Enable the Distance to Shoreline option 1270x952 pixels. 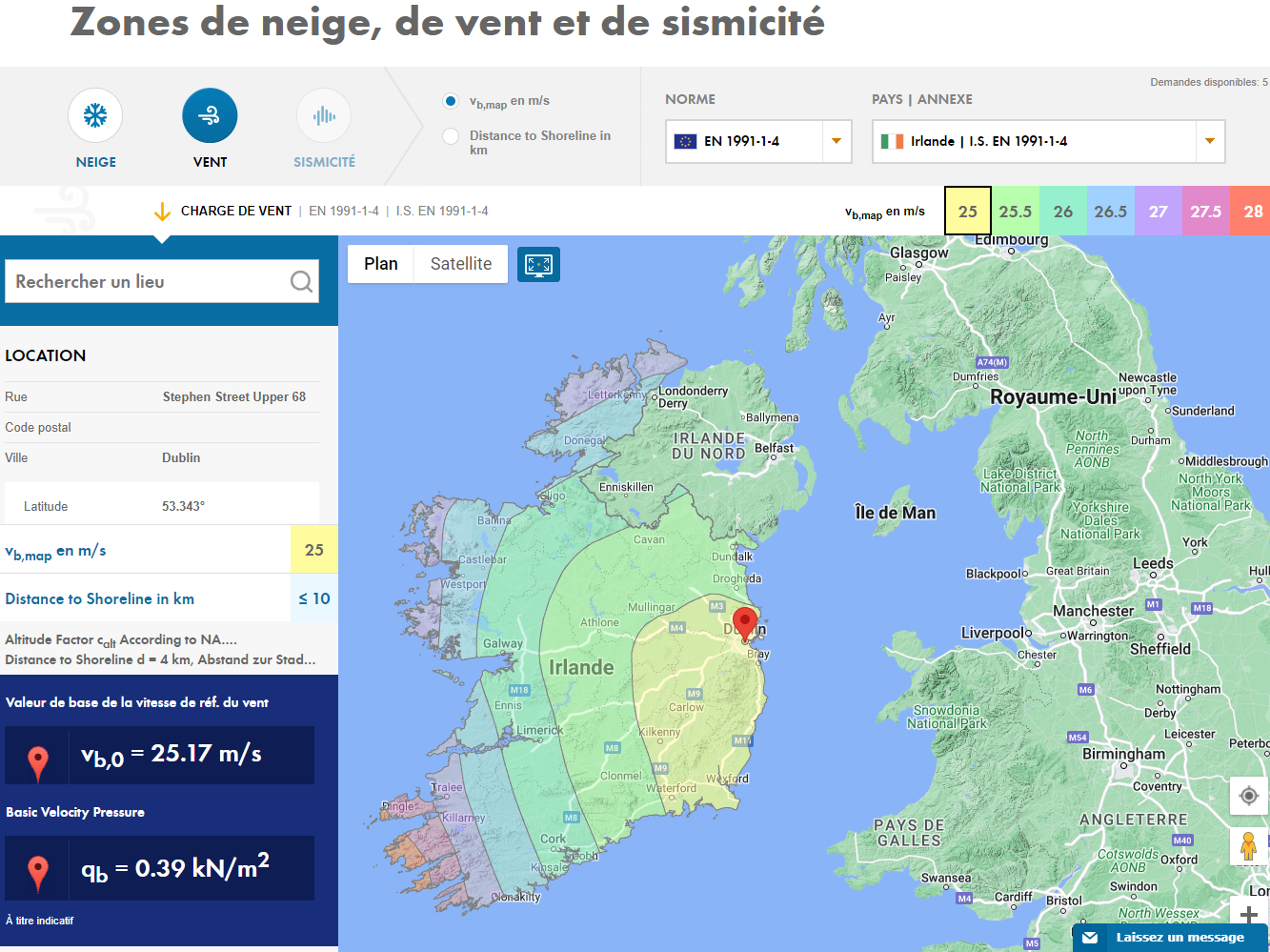[x=450, y=135]
